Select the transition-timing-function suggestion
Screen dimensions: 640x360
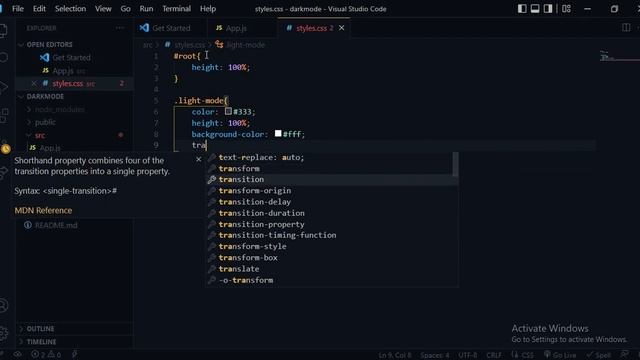(x=331, y=235)
